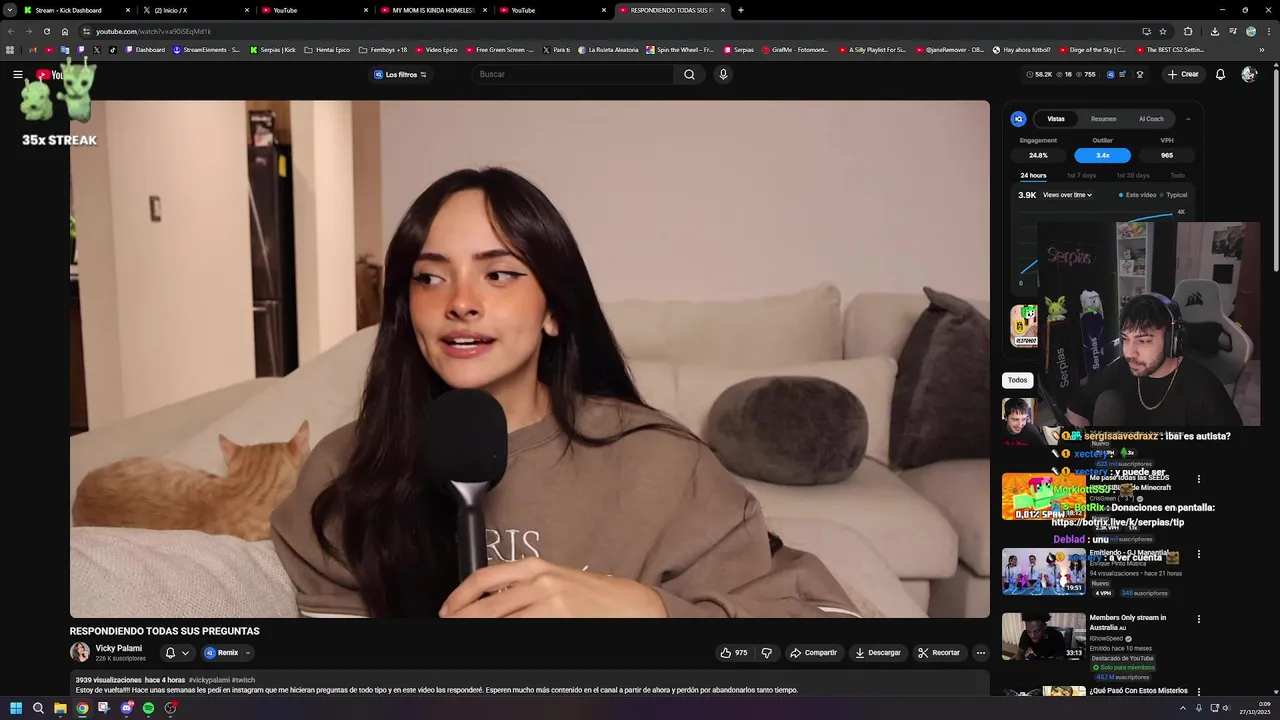
Task: Open the Spin the Wheel bookmark
Action: (x=680, y=49)
